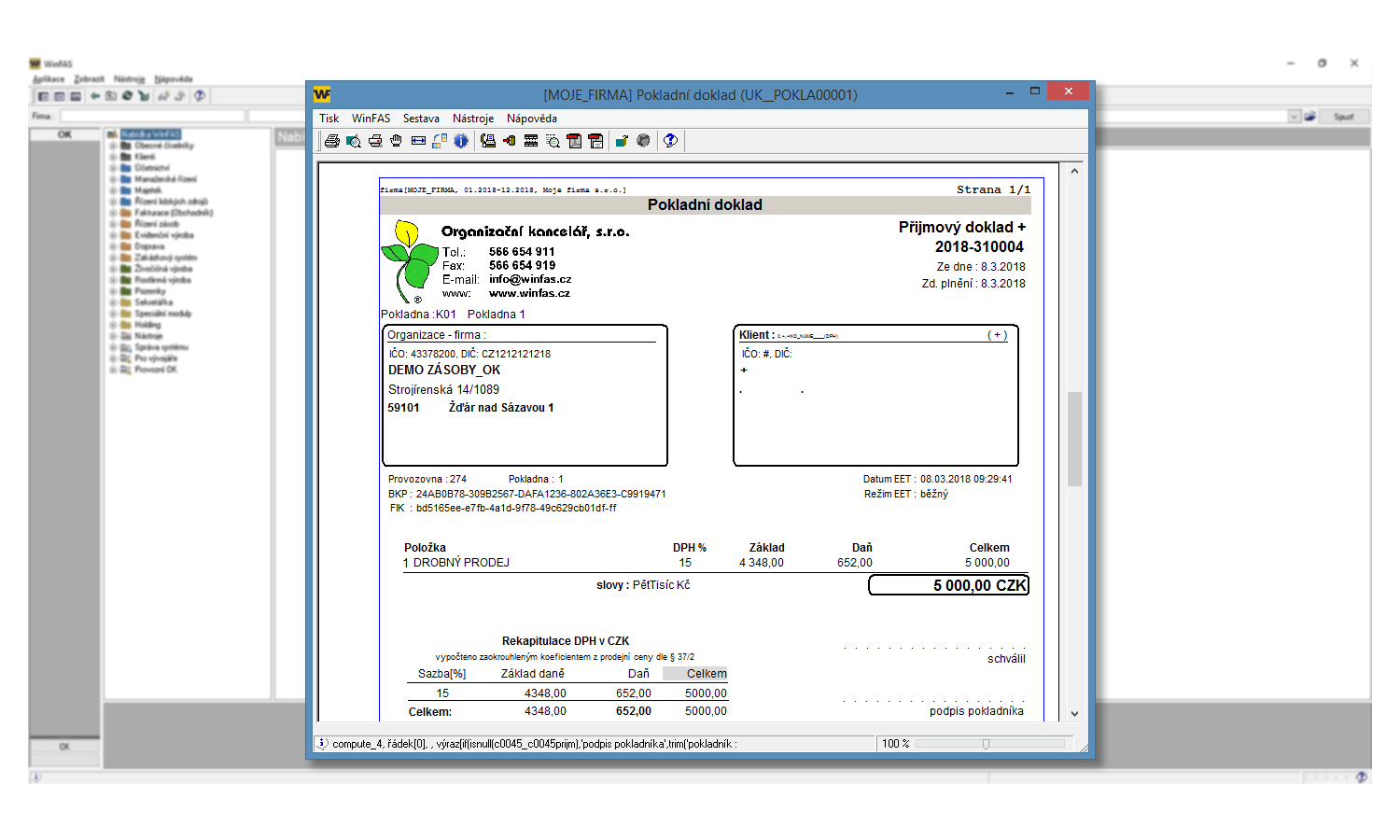Screen dimensions: 1400x840
Task: Click the help question mark icon
Action: (670, 141)
